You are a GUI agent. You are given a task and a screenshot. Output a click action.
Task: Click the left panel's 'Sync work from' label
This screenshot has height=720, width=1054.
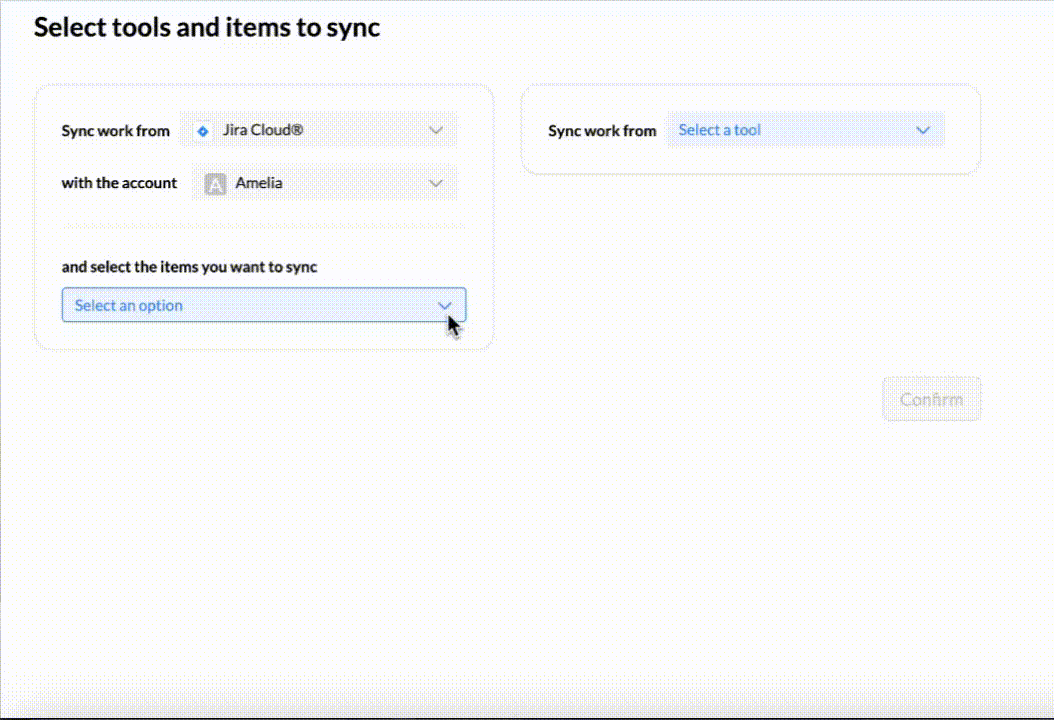tap(116, 130)
